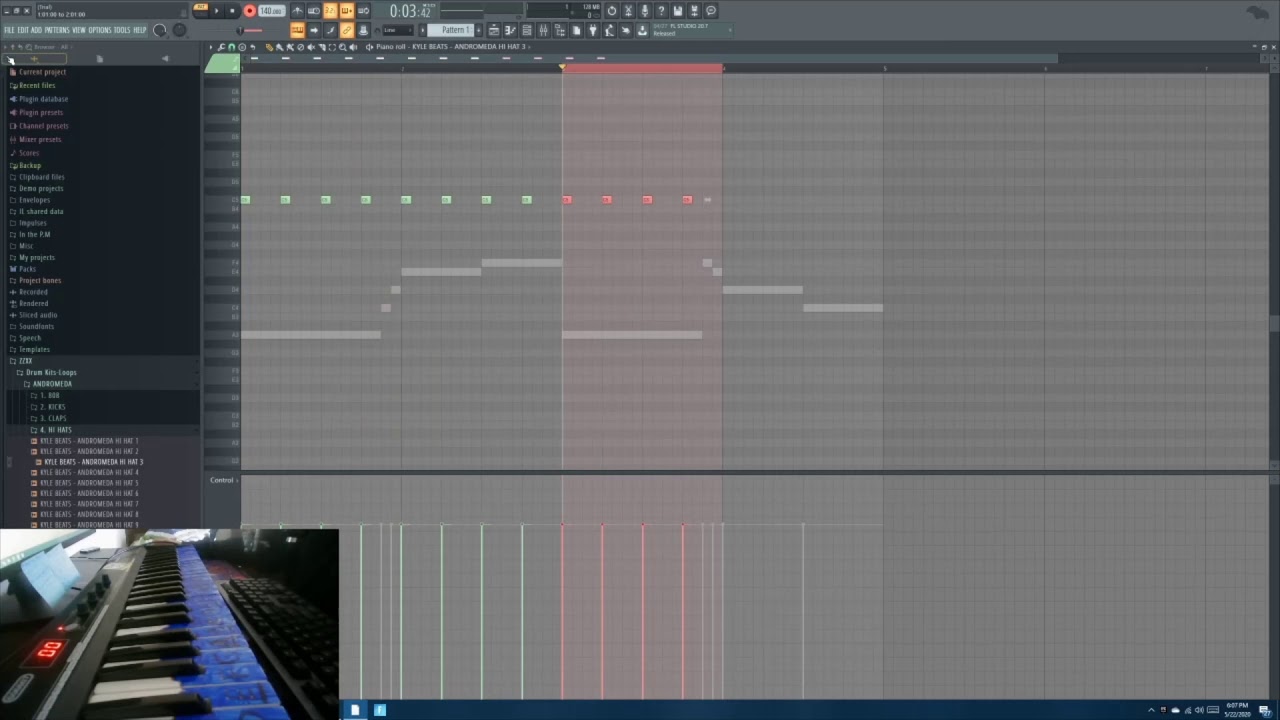Click the piano roll vertical scrollbar
The width and height of the screenshot is (1280, 720).
pos(1274,325)
